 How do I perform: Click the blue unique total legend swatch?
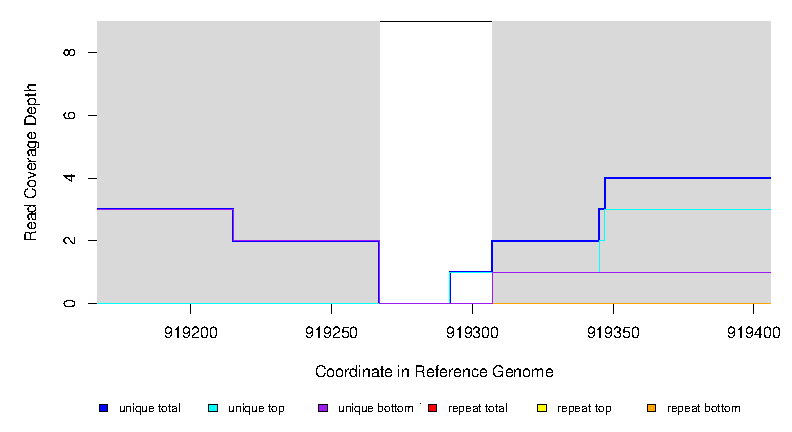103,408
